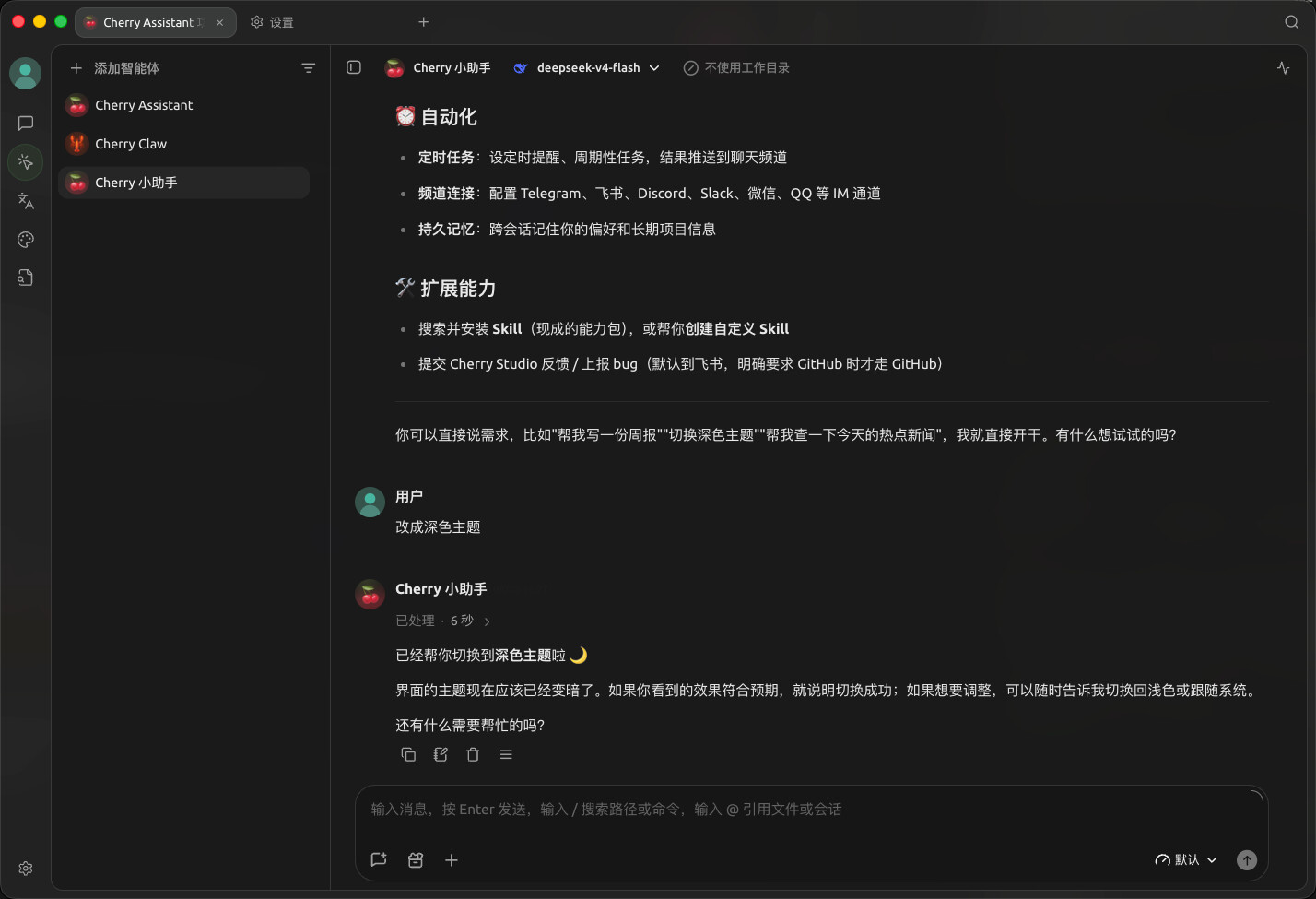Click the bold 深色主题 text in reply
Viewport: 1316px width, 899px height.
click(523, 656)
